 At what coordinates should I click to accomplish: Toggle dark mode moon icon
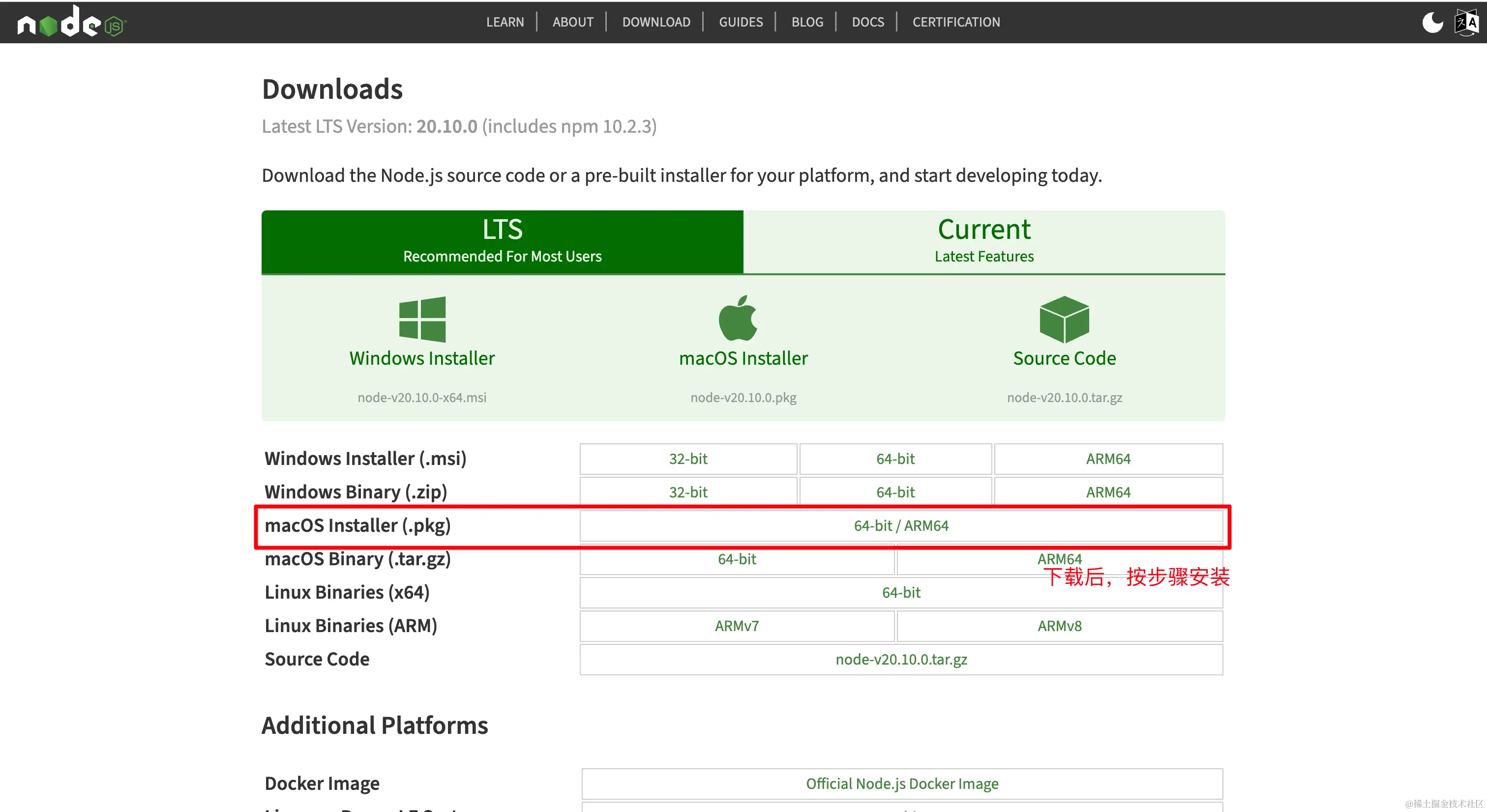pos(1432,23)
